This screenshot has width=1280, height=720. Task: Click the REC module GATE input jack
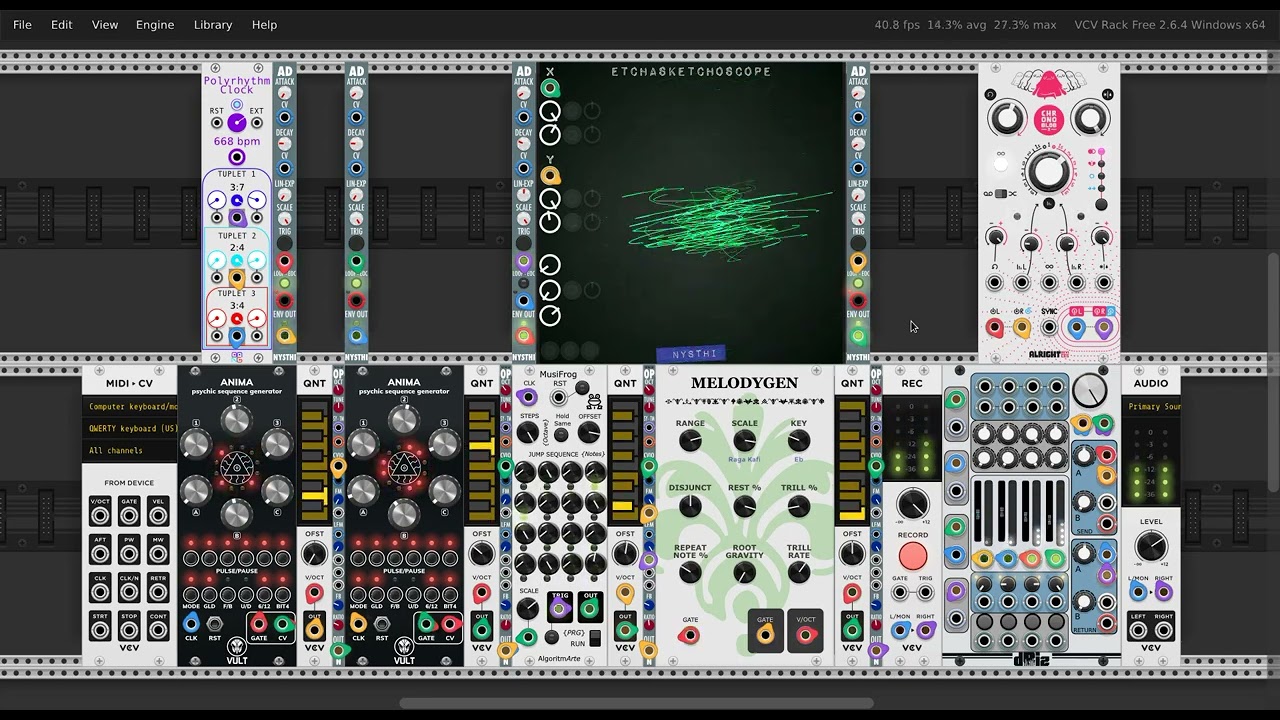tap(900, 593)
